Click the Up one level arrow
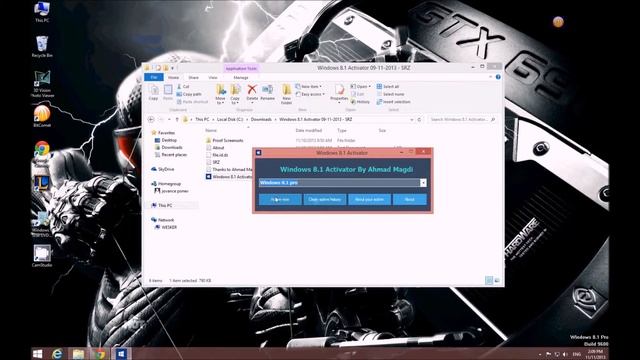This screenshot has width=640, height=360. point(177,120)
